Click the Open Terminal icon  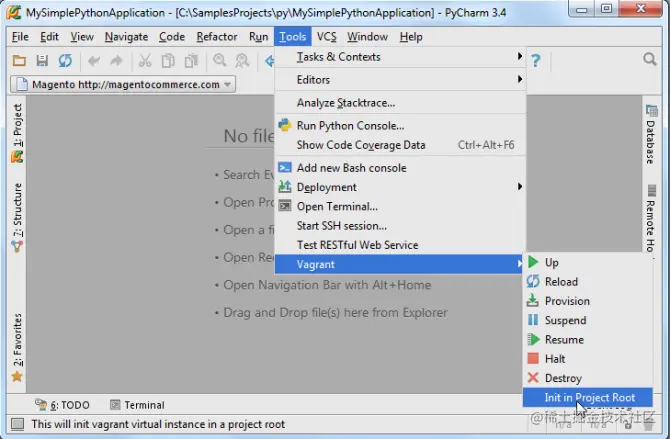(x=285, y=206)
